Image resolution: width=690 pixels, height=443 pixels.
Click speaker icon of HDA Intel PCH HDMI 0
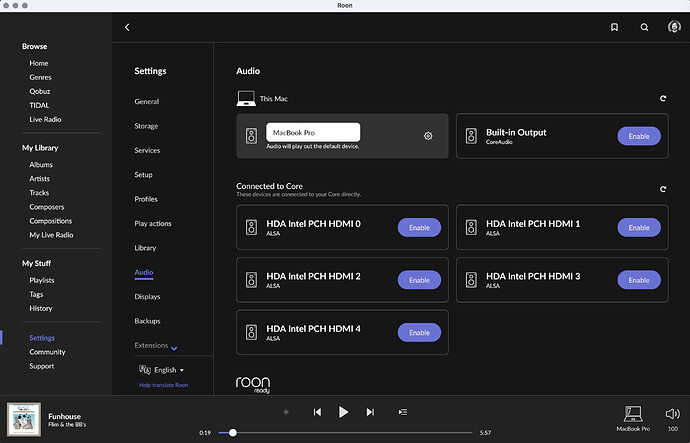coord(251,227)
